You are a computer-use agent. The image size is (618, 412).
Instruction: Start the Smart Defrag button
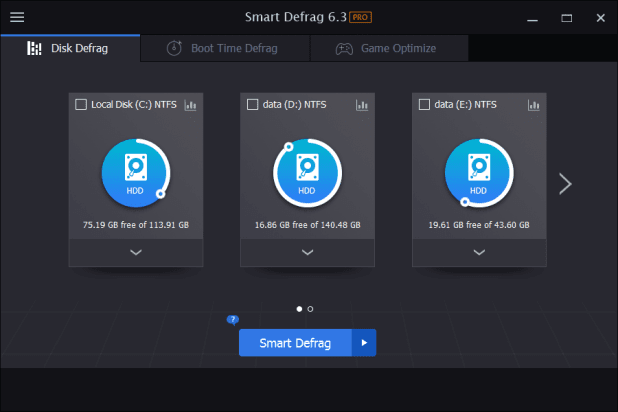[295, 343]
